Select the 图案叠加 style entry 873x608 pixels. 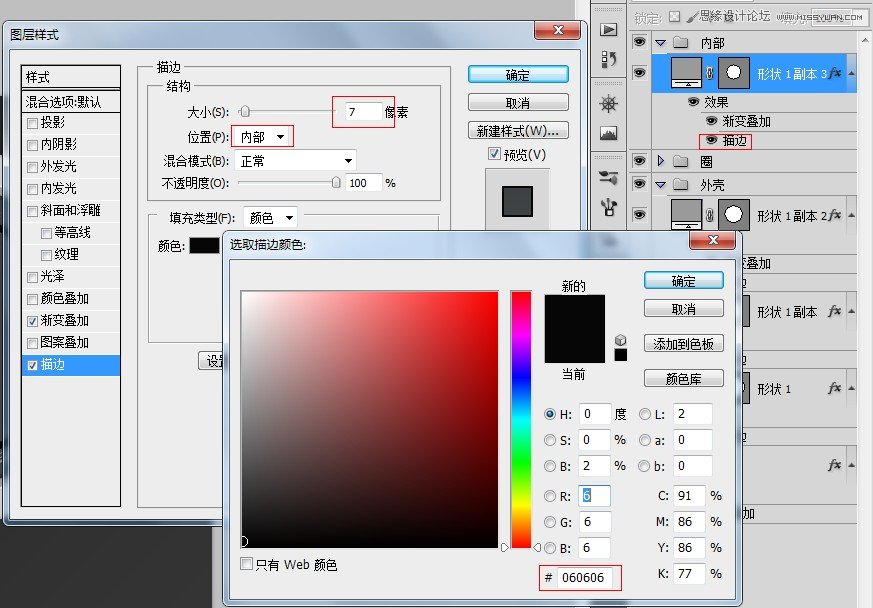[x=71, y=342]
